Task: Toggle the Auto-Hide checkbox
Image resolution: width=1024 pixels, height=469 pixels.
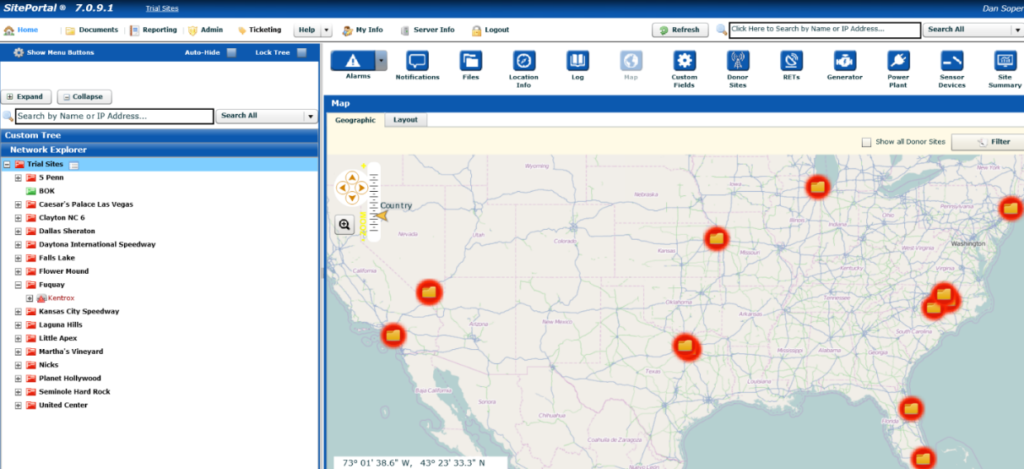Action: pyautogui.click(x=232, y=53)
